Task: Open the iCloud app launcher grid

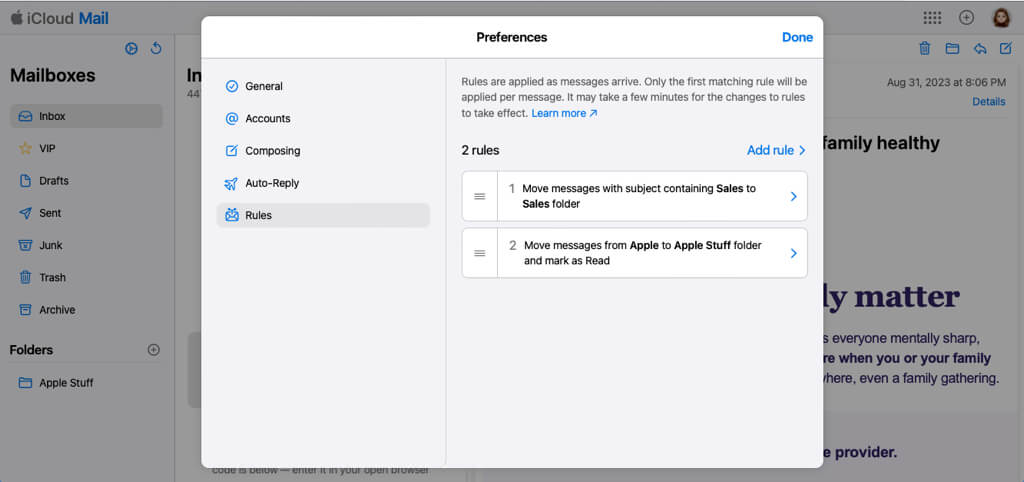Action: (932, 18)
